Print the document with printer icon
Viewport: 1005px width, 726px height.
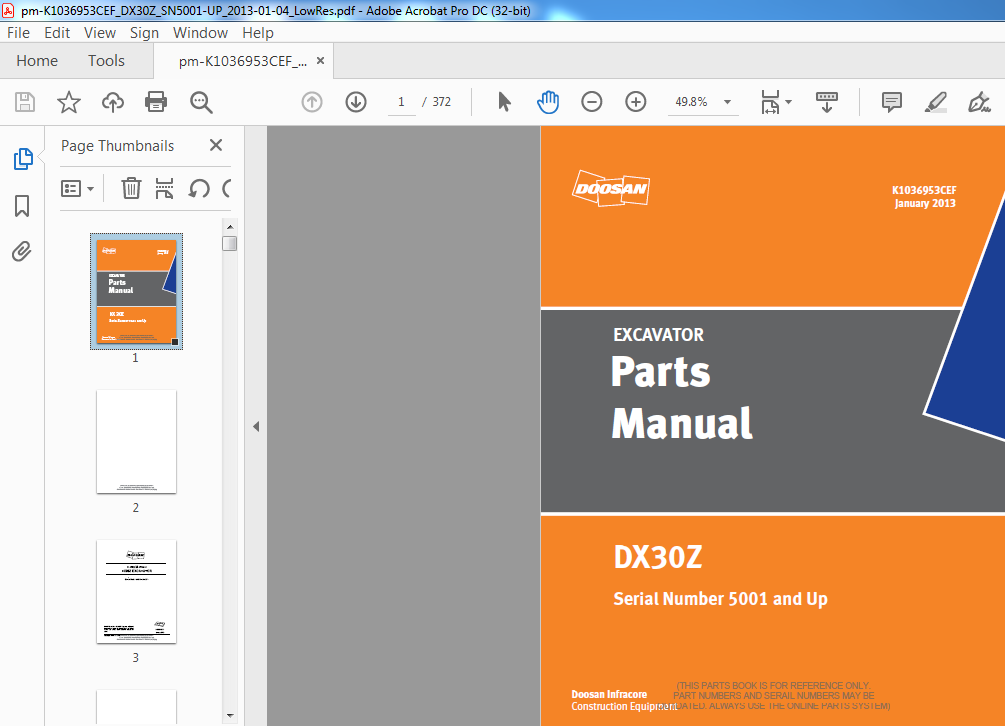click(x=156, y=102)
